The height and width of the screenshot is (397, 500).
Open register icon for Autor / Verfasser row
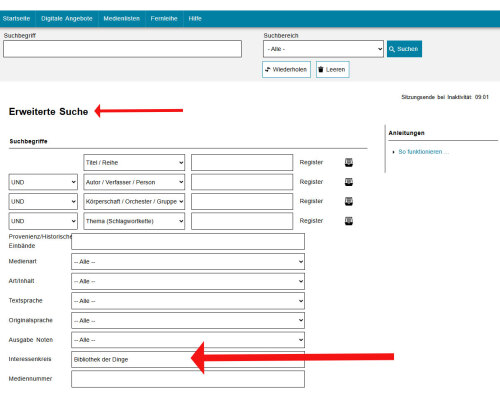[x=349, y=182]
